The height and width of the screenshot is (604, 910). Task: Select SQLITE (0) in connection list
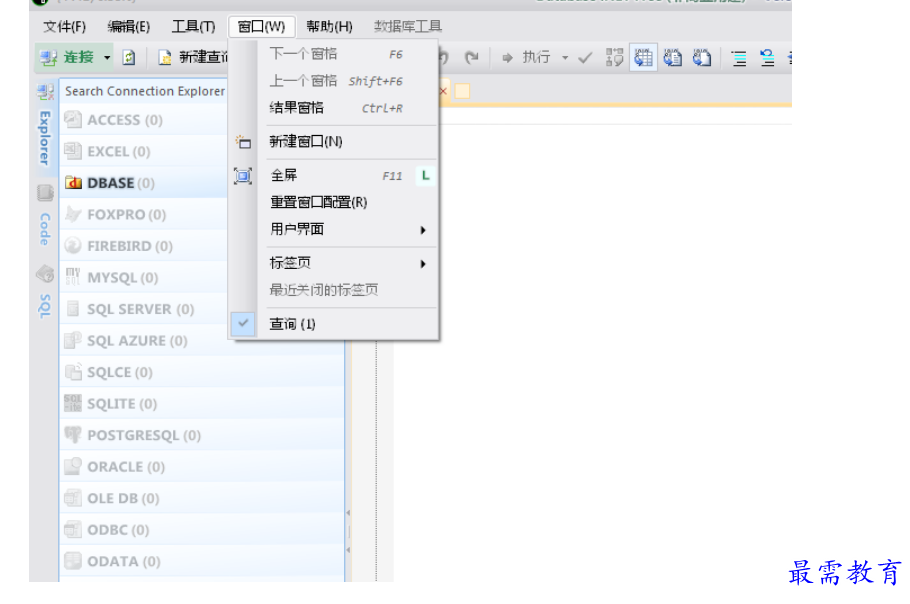[x=202, y=404]
